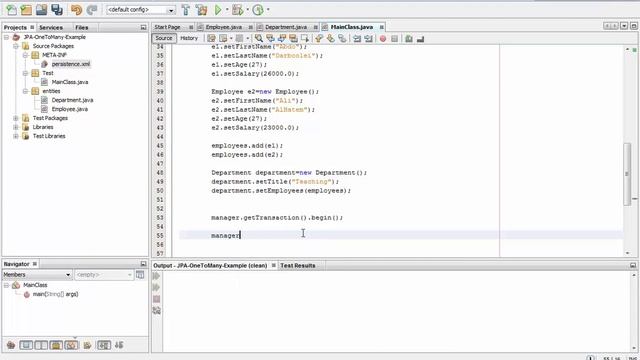
Task: Click the Stop Macro Recording icon
Action: pos(394,39)
